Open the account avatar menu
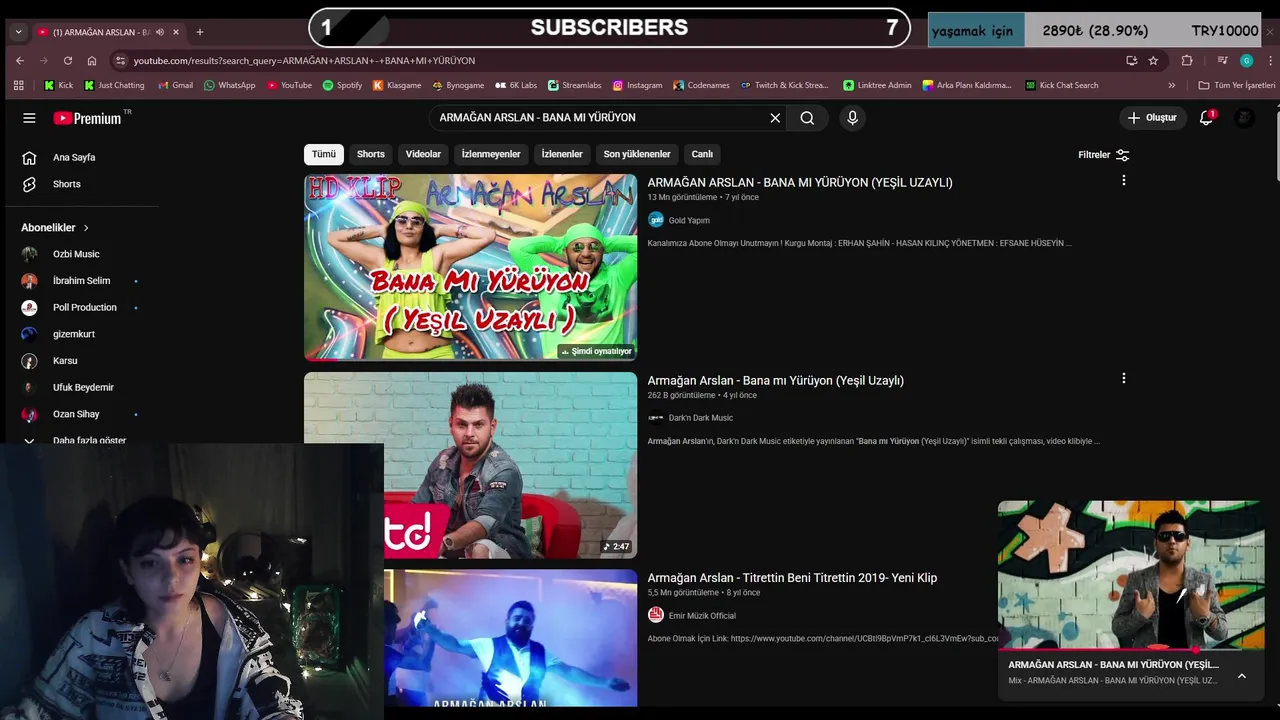This screenshot has height=720, width=1280. pos(1245,118)
